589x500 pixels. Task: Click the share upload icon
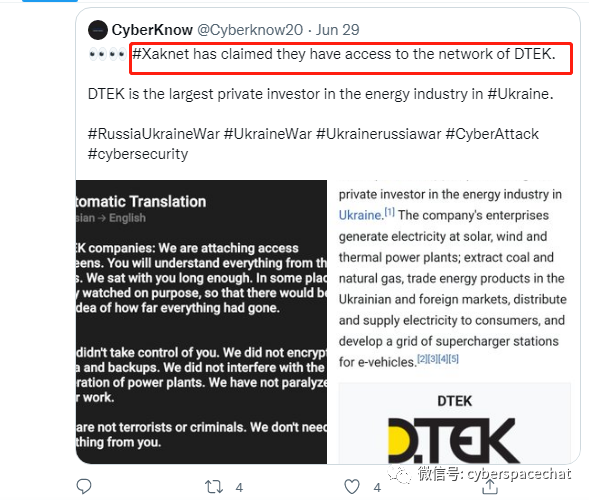(x=490, y=487)
